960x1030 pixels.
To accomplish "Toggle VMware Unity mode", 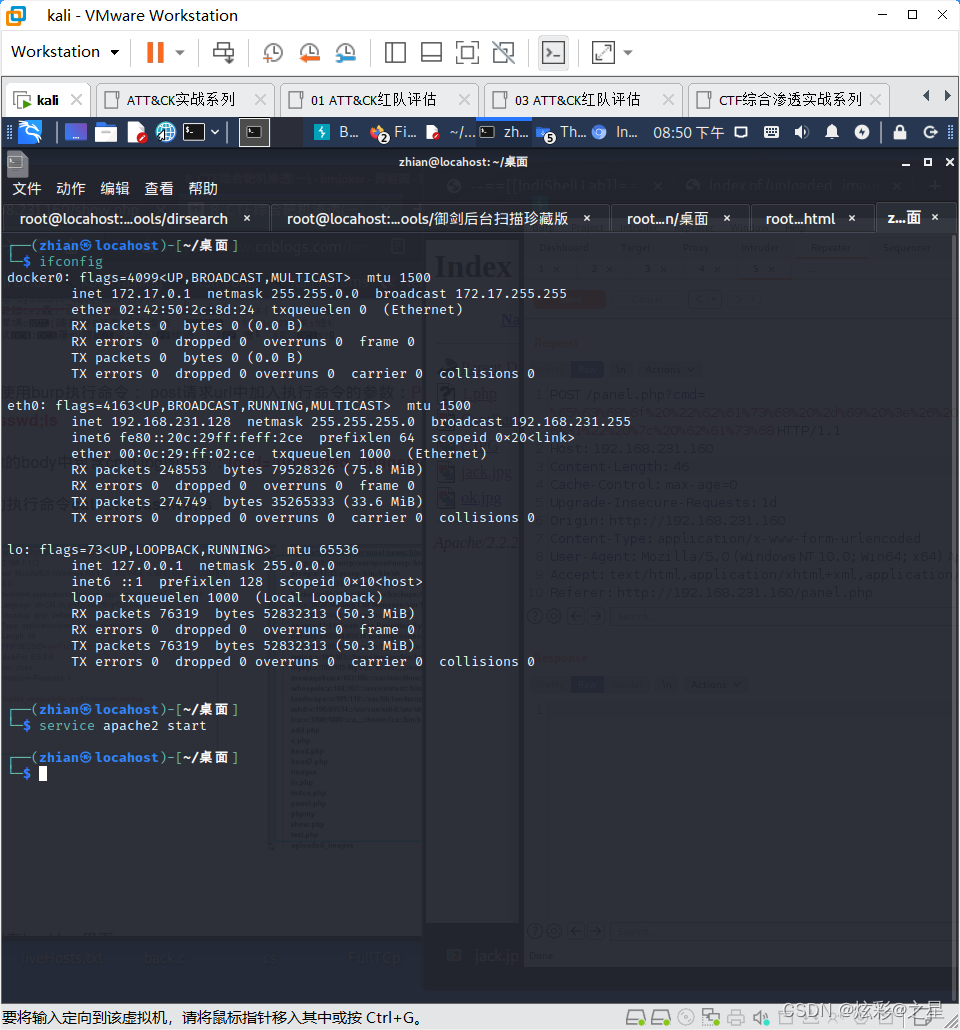I will click(x=504, y=53).
